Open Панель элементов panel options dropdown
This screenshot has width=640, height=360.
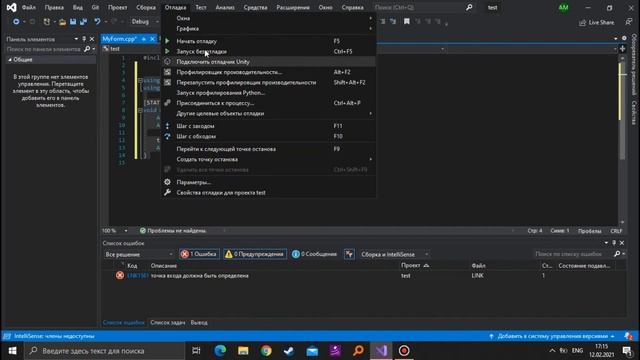tap(76, 39)
